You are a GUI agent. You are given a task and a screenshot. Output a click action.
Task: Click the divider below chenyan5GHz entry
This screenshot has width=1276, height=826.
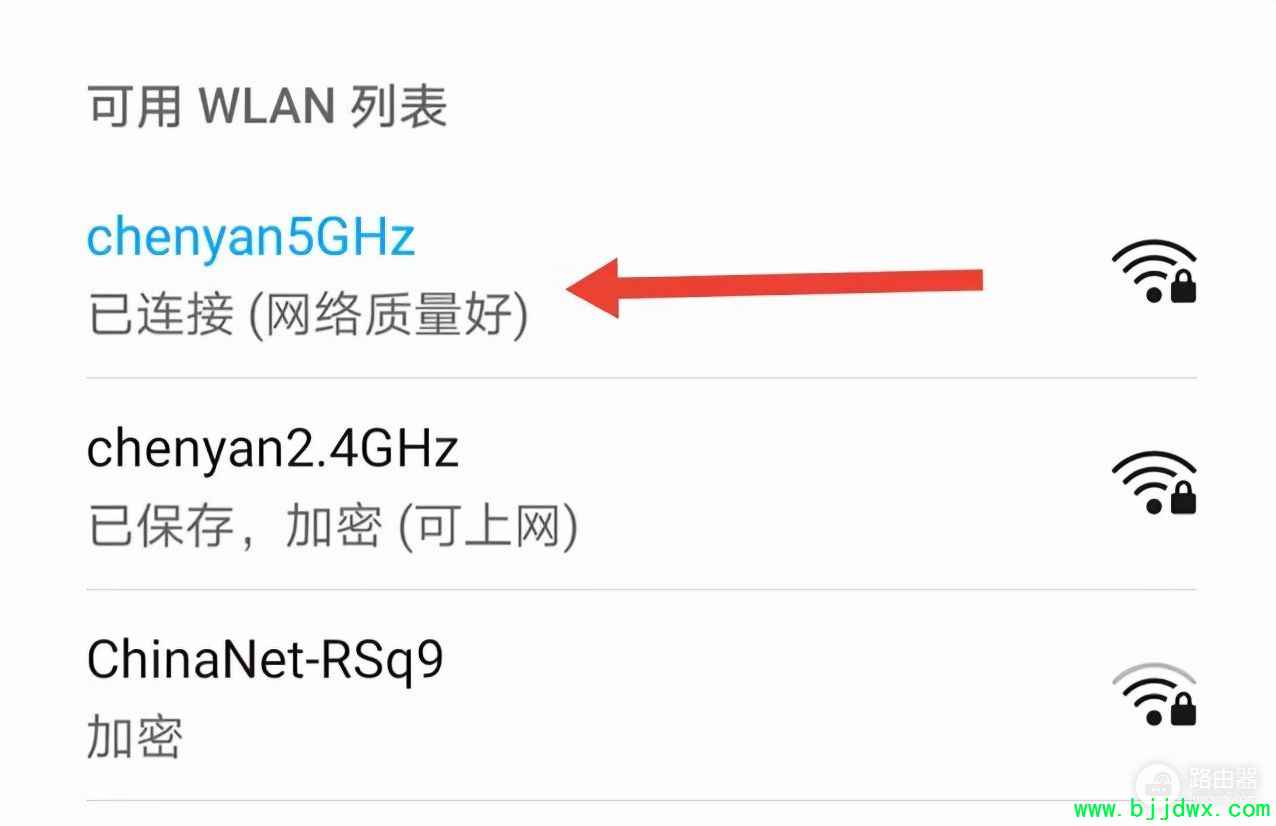coord(642,378)
